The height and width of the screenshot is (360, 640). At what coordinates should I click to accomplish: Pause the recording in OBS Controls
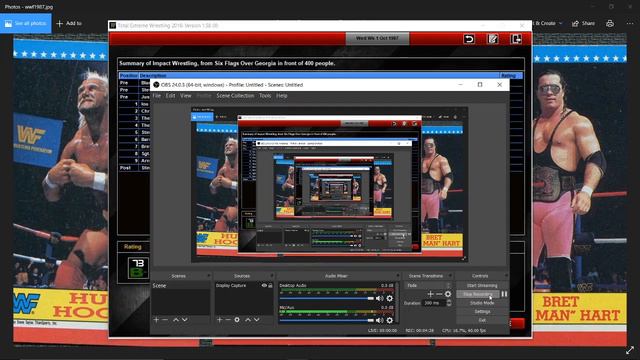pos(504,294)
